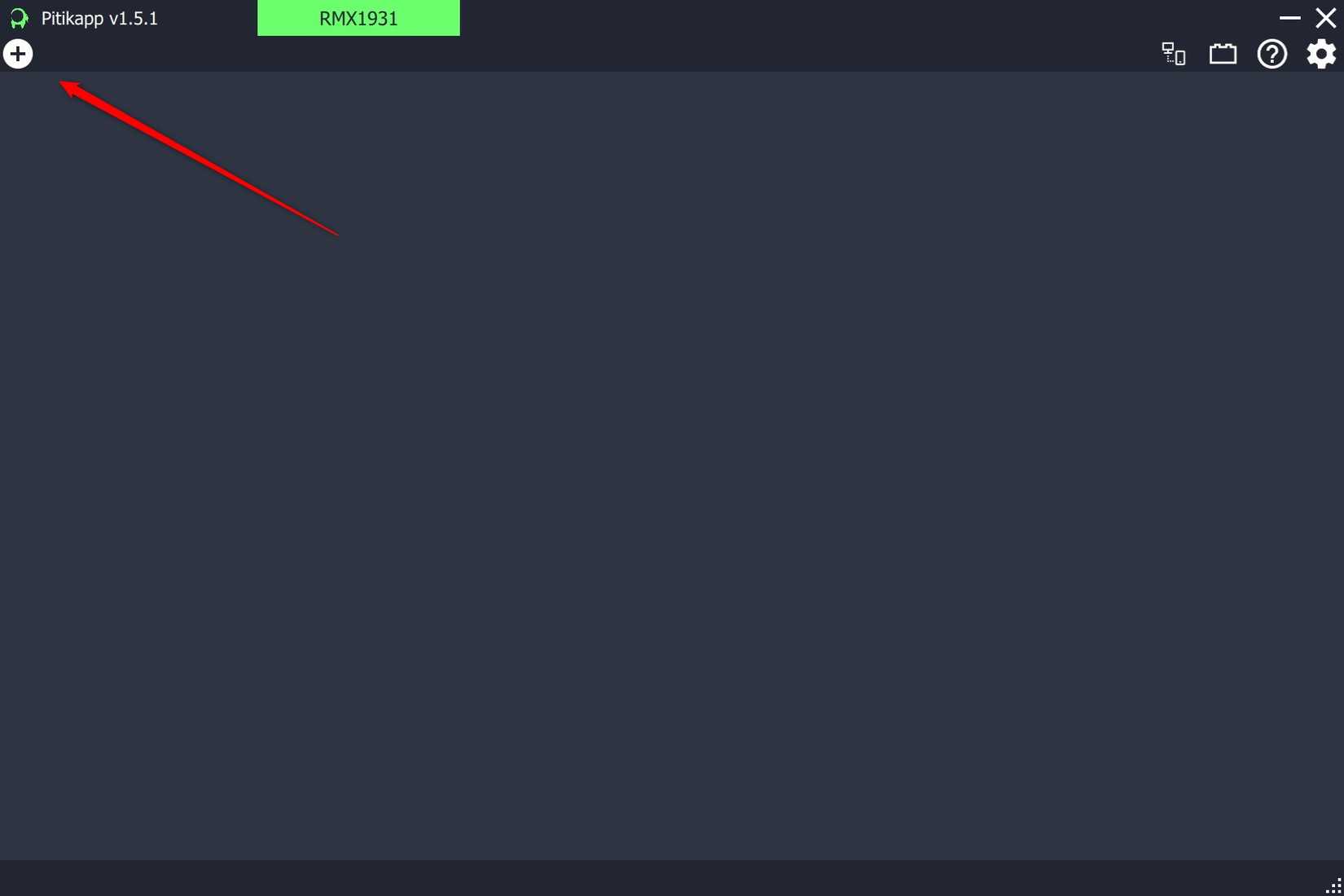
Task: Click the window resize grip dots
Action: (x=1333, y=886)
